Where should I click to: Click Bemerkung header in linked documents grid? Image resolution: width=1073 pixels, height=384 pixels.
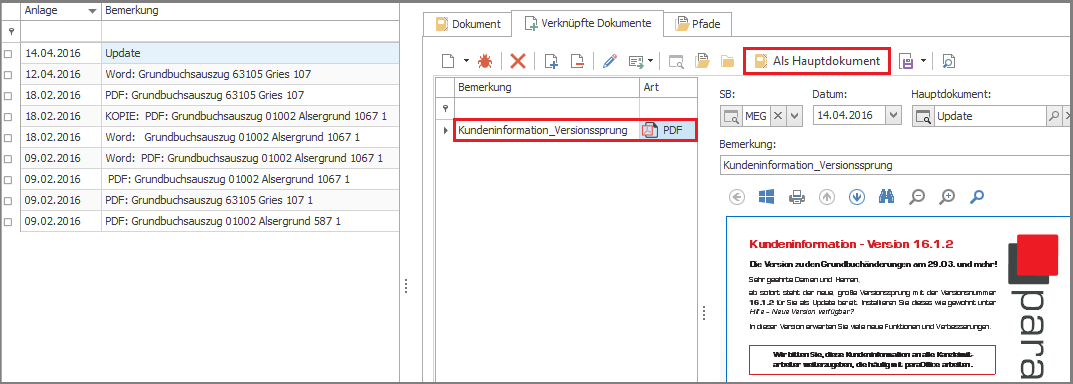(x=547, y=88)
